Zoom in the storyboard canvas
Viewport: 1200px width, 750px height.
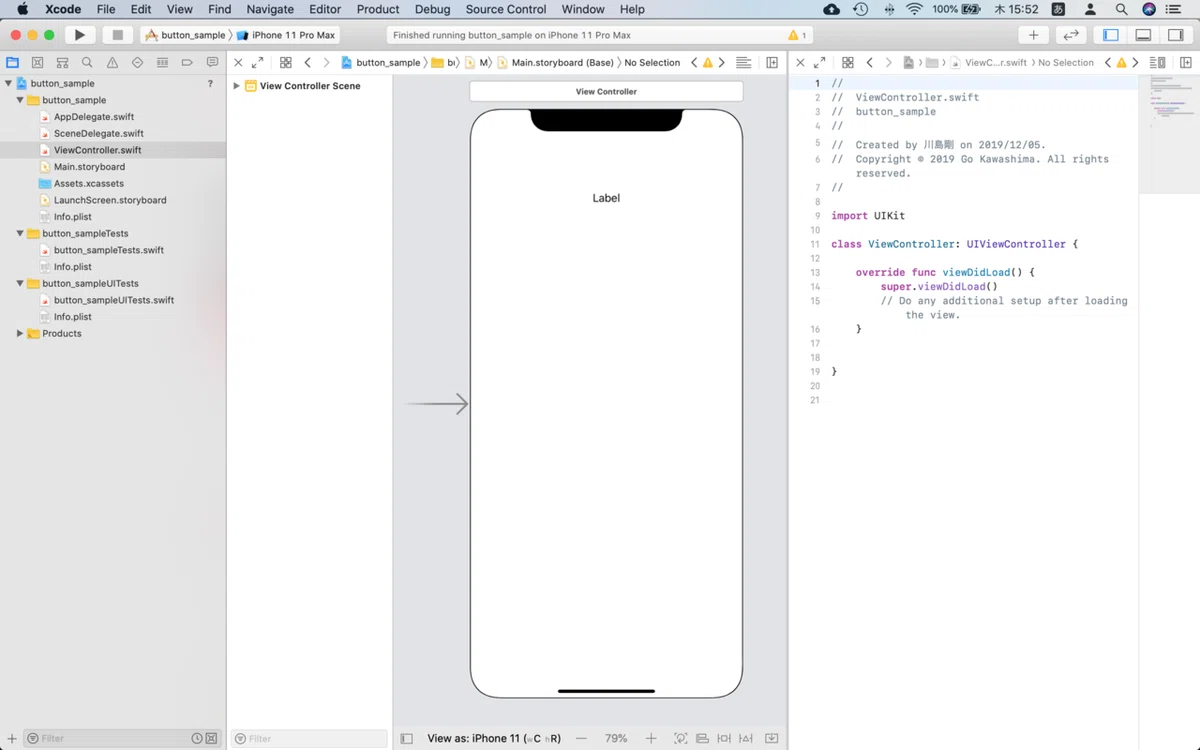(651, 738)
